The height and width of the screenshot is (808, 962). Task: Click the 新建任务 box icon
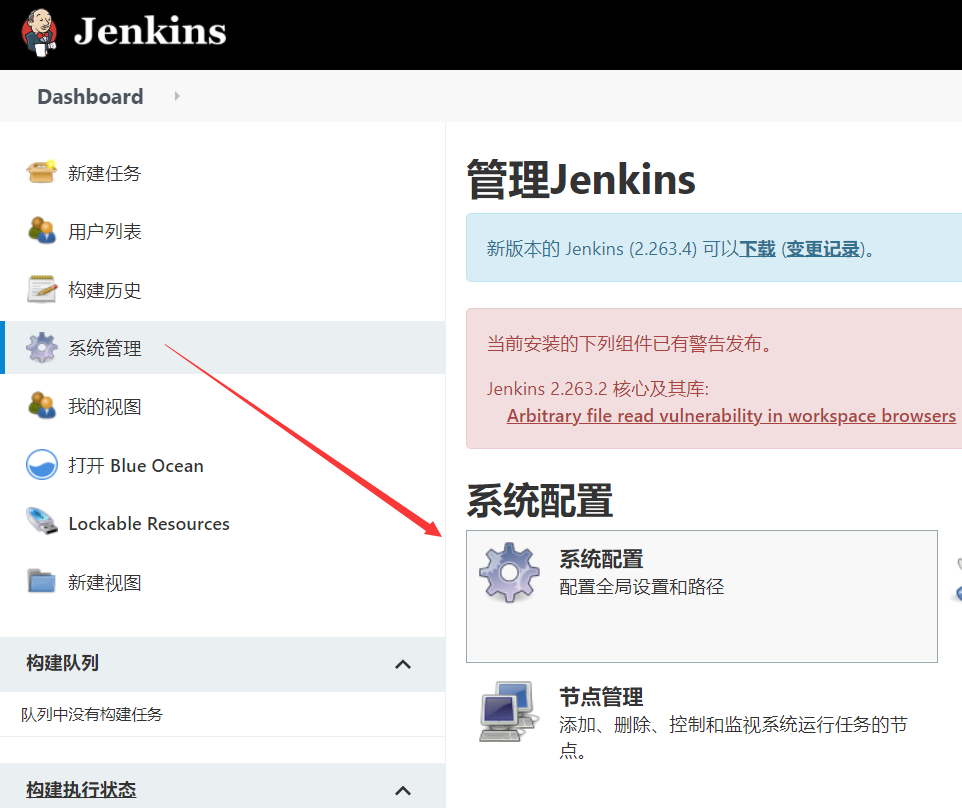tap(42, 172)
